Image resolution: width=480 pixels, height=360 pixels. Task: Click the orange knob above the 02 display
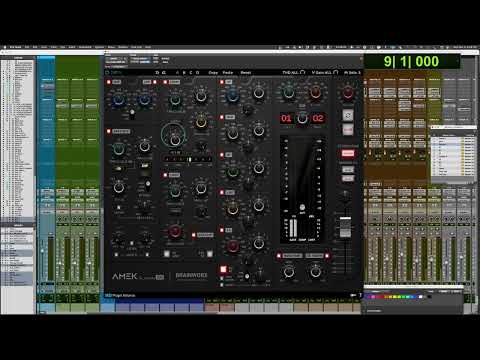(316, 93)
